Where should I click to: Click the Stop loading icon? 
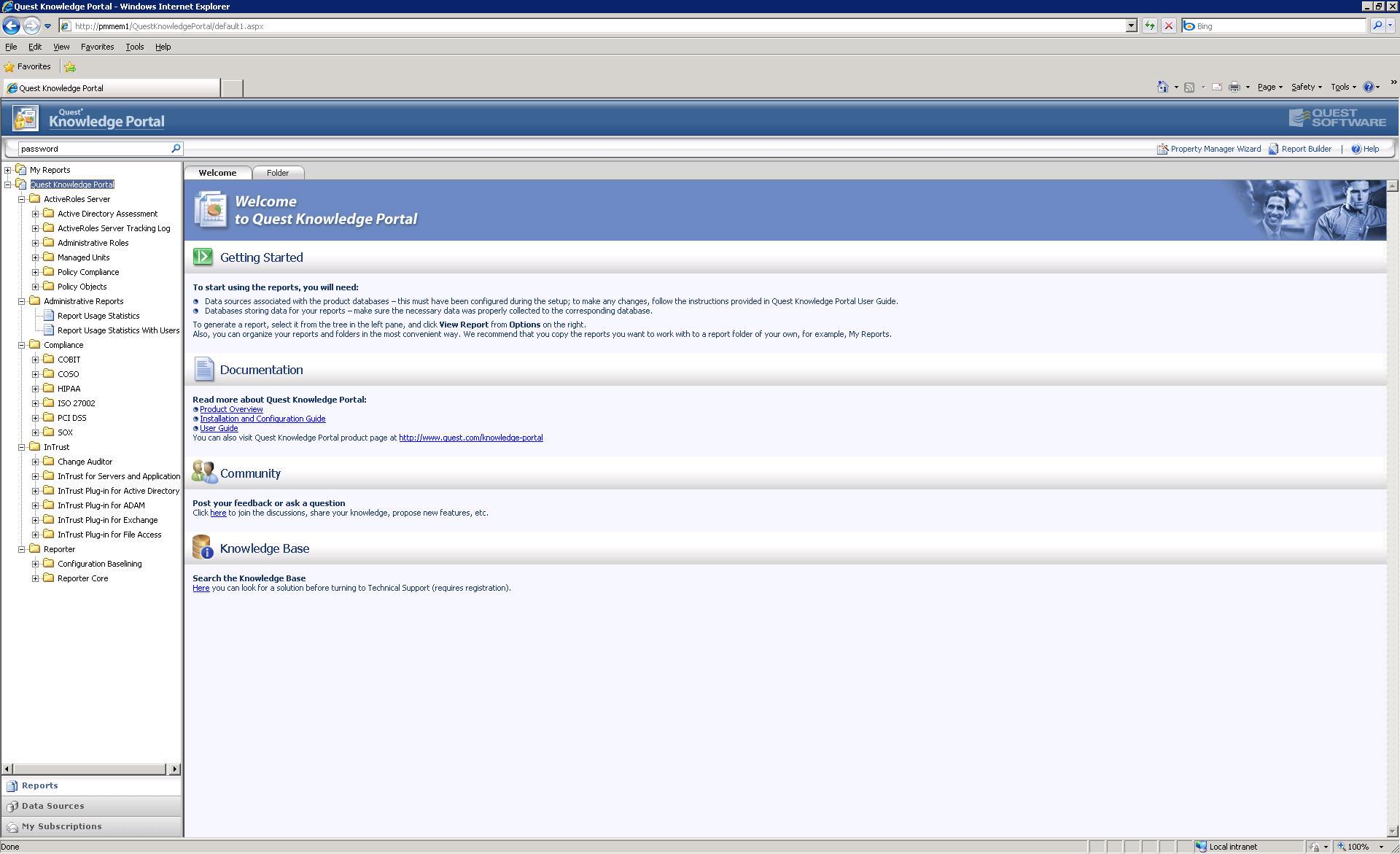point(1169,26)
